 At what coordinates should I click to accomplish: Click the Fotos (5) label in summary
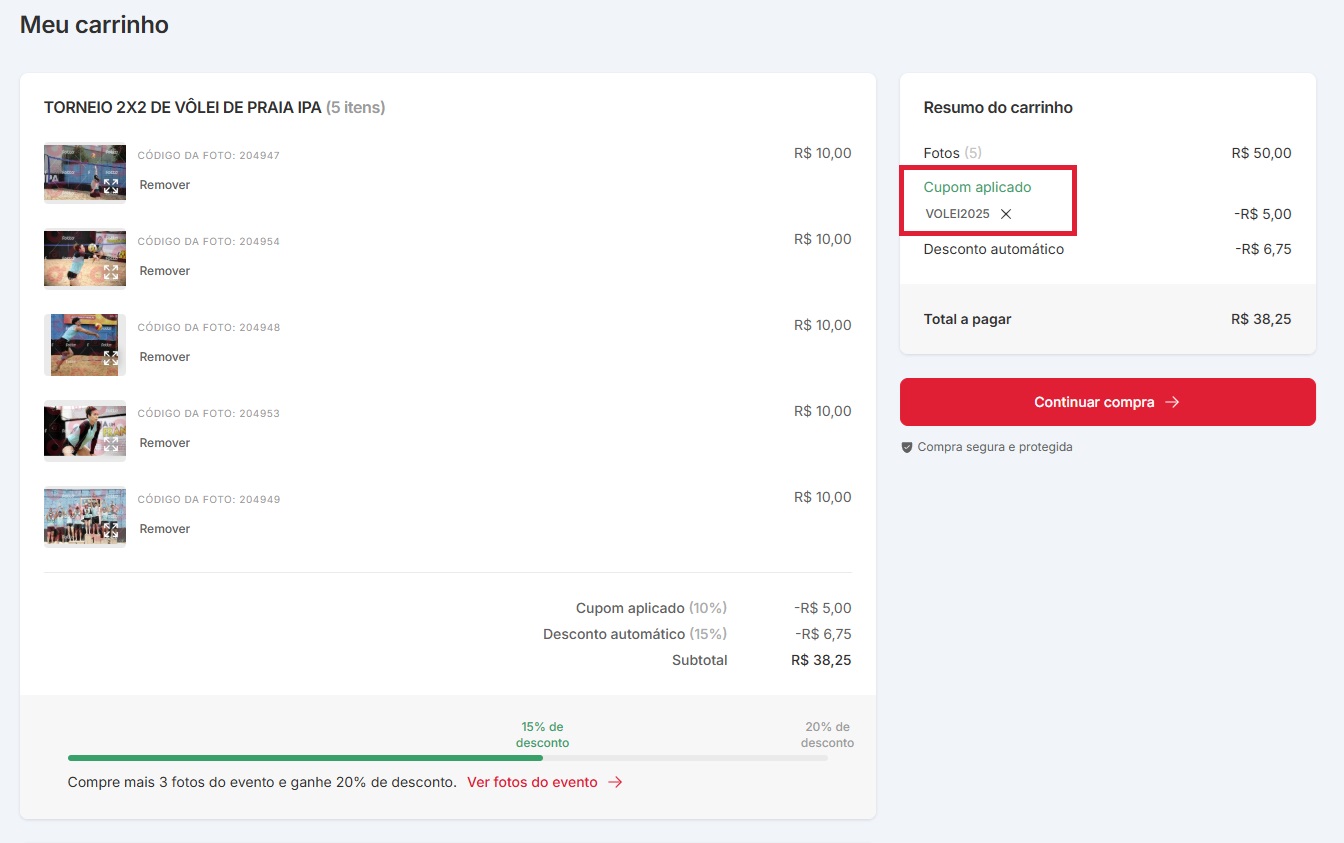tap(953, 153)
